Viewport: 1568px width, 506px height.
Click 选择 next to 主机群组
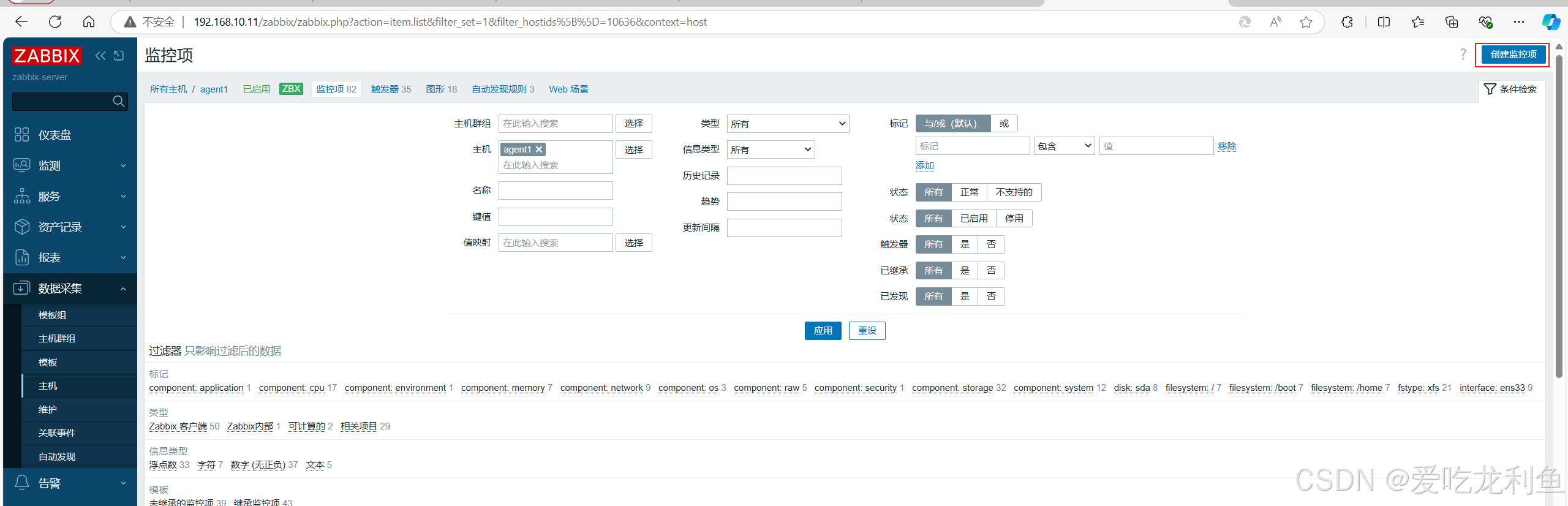[633, 124]
